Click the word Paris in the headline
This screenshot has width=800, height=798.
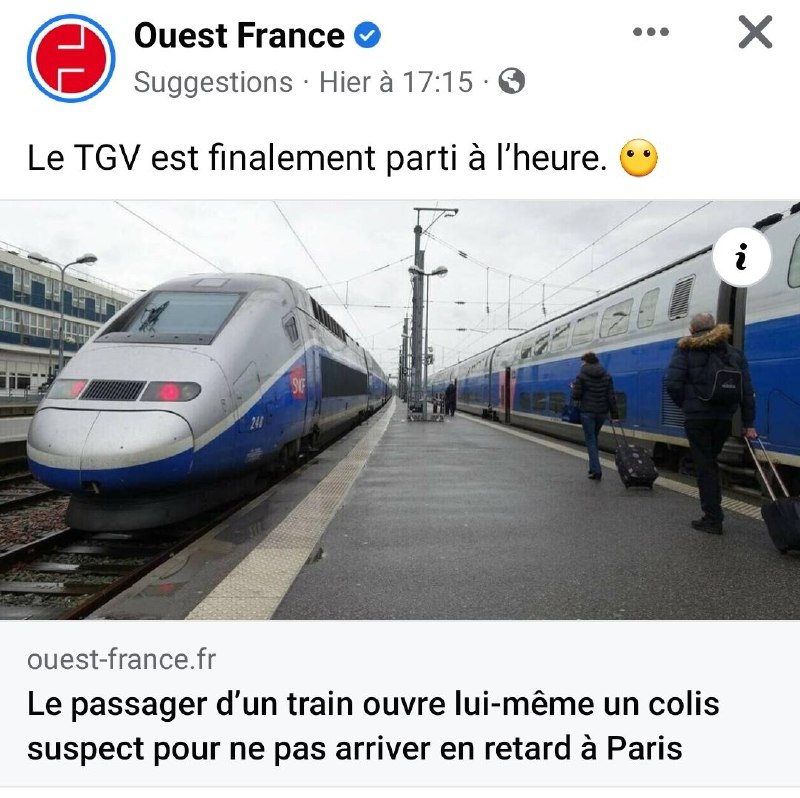(x=644, y=749)
